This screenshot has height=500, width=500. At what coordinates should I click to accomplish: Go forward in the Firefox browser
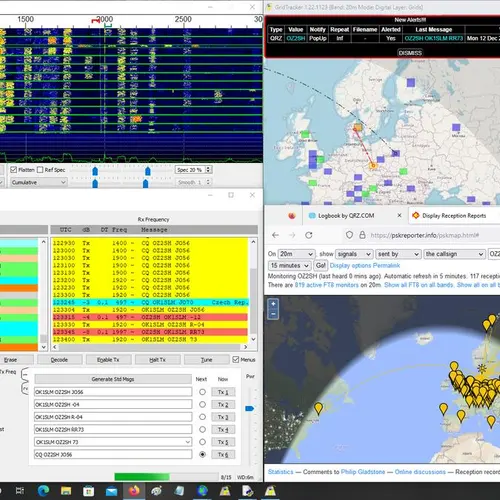click(292, 235)
